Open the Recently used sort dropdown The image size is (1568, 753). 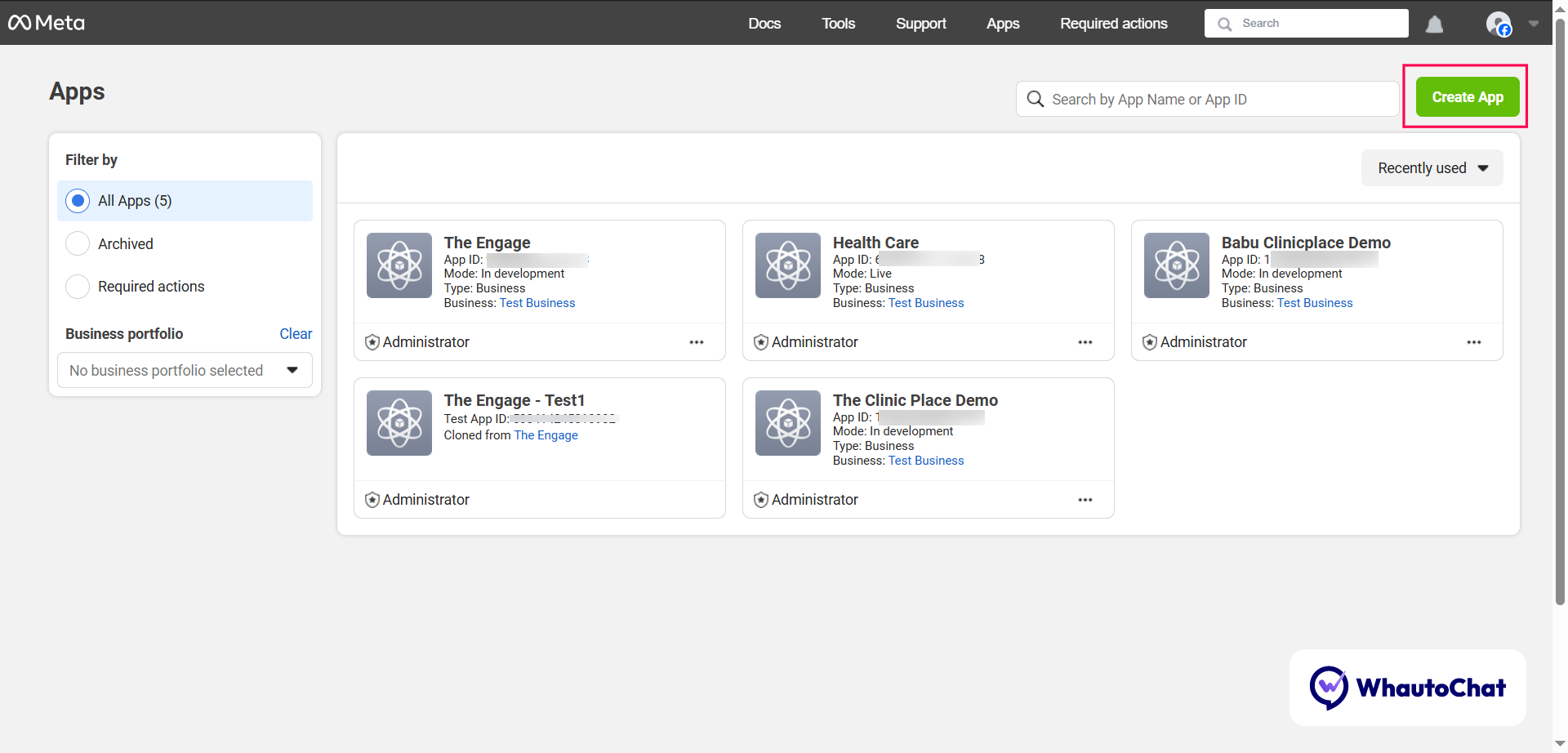click(1432, 167)
